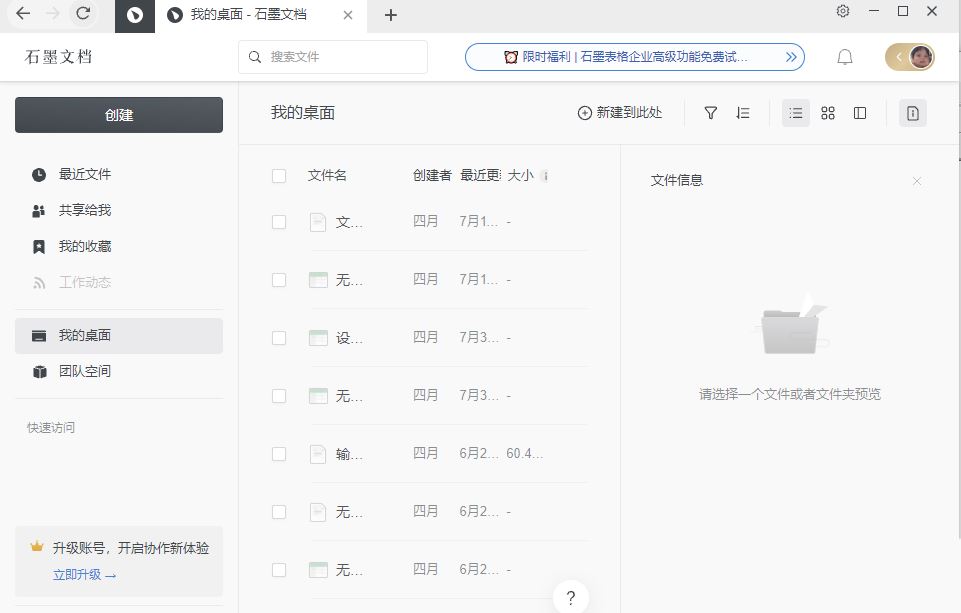Open 工作动态 in the sidebar
Screen dimensions: 961x613
pyautogui.click(x=119, y=283)
